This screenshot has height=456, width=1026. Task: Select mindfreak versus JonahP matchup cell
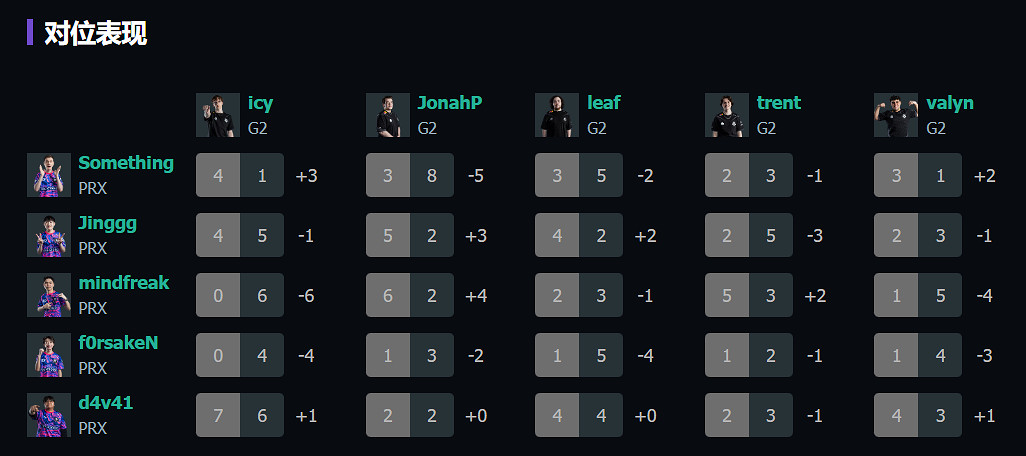click(x=410, y=295)
